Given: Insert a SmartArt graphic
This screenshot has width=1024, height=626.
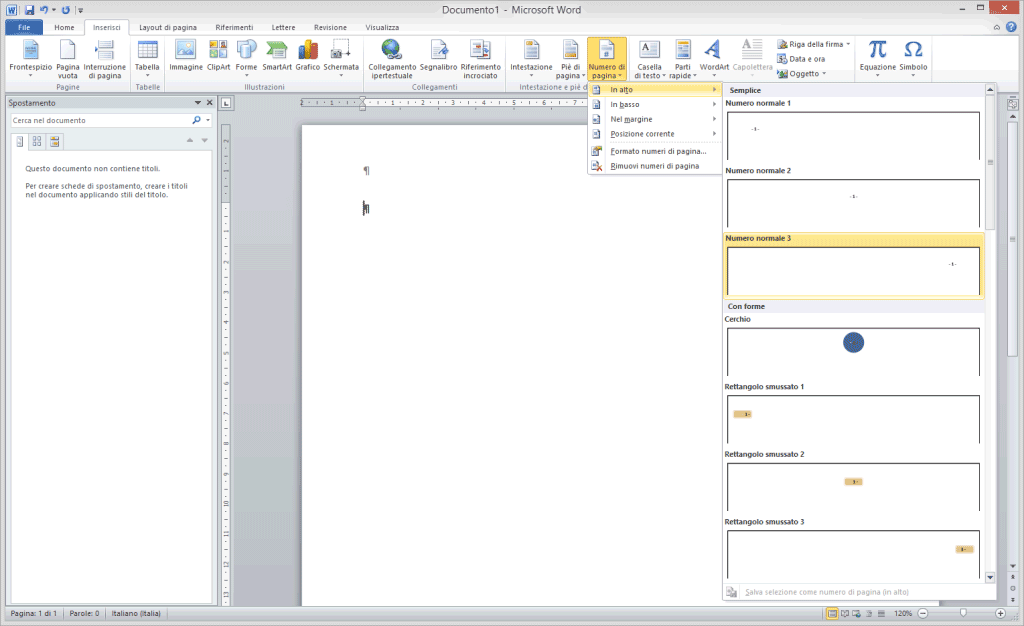Looking at the screenshot, I should 277,55.
